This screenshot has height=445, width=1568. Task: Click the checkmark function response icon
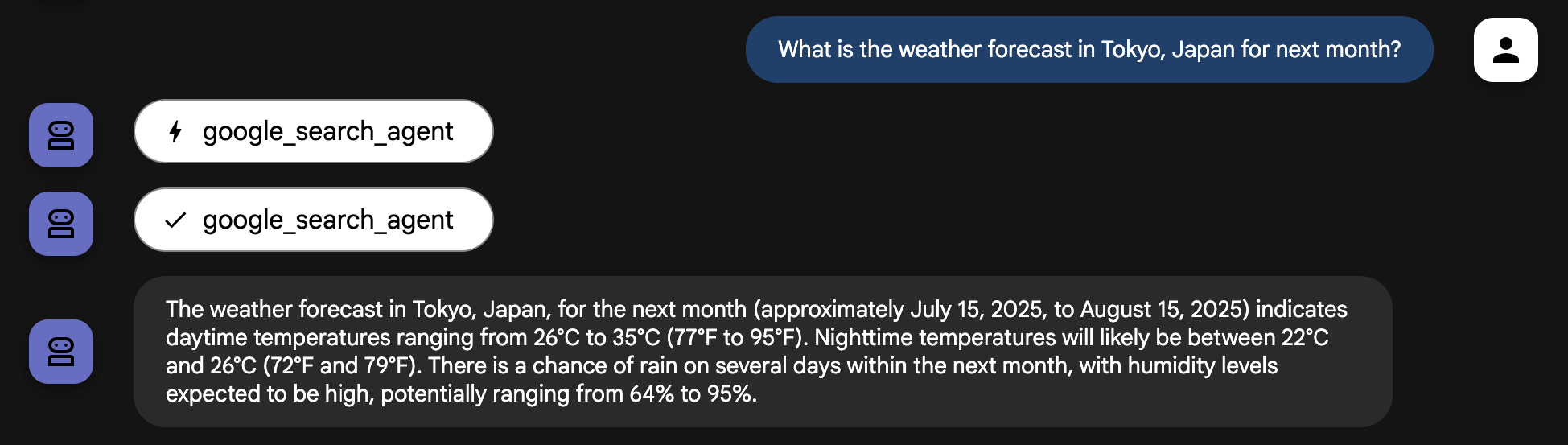tap(175, 220)
